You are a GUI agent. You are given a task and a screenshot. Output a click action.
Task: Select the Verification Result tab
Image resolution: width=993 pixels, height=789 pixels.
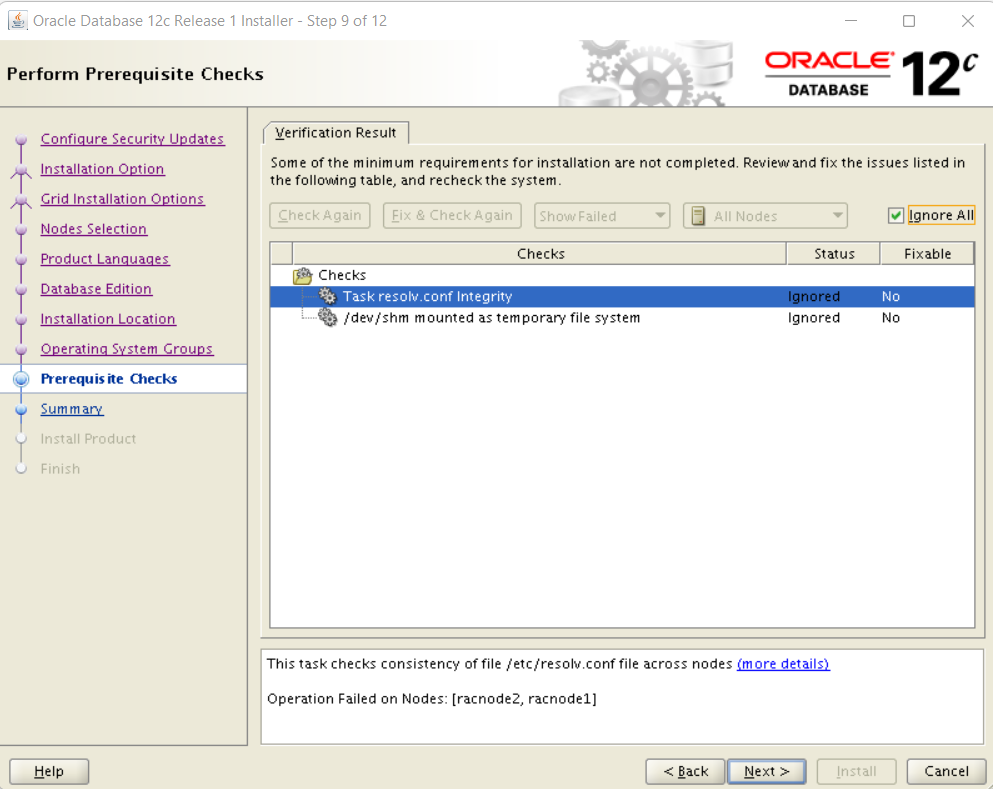click(336, 133)
